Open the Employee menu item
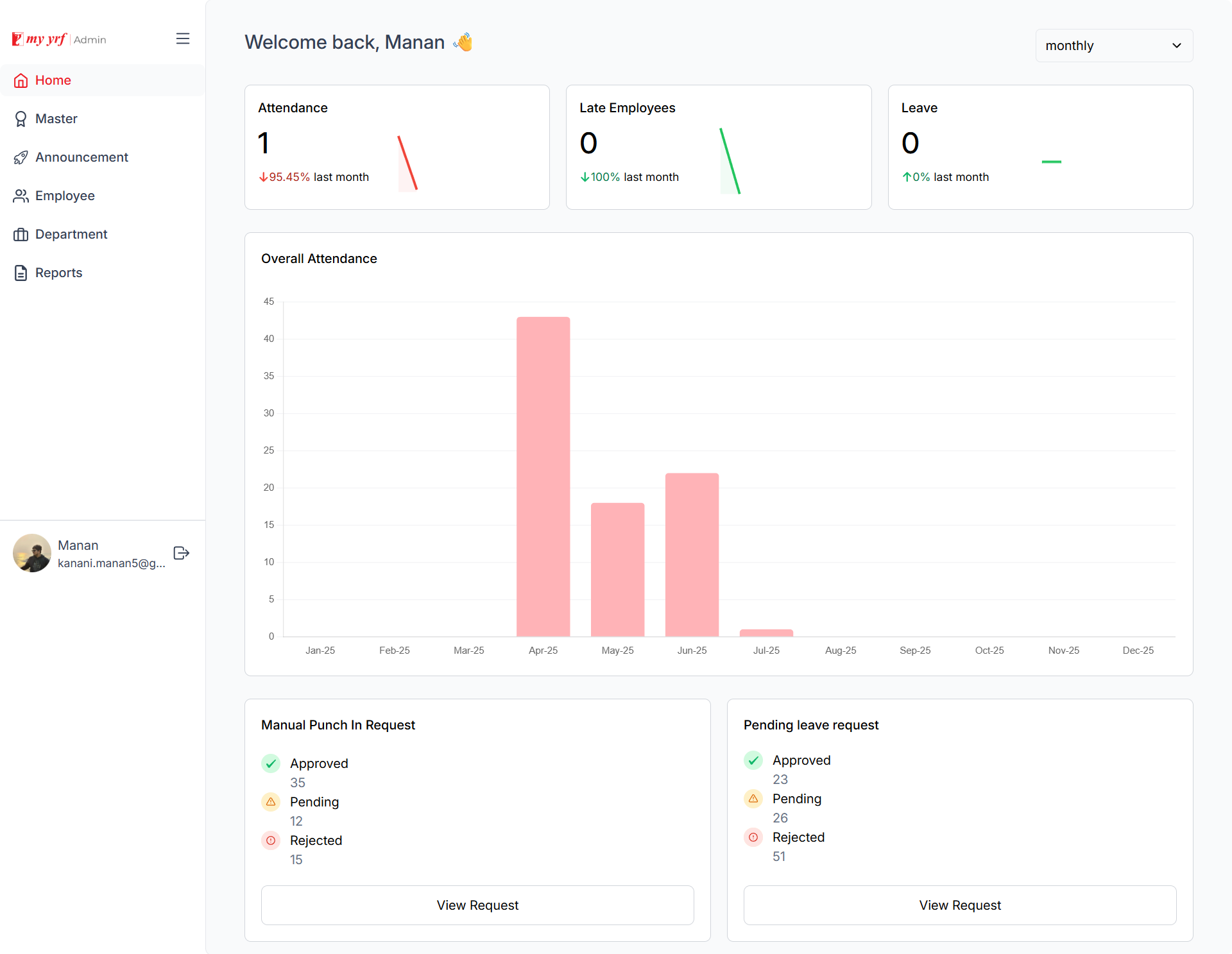 coord(65,196)
